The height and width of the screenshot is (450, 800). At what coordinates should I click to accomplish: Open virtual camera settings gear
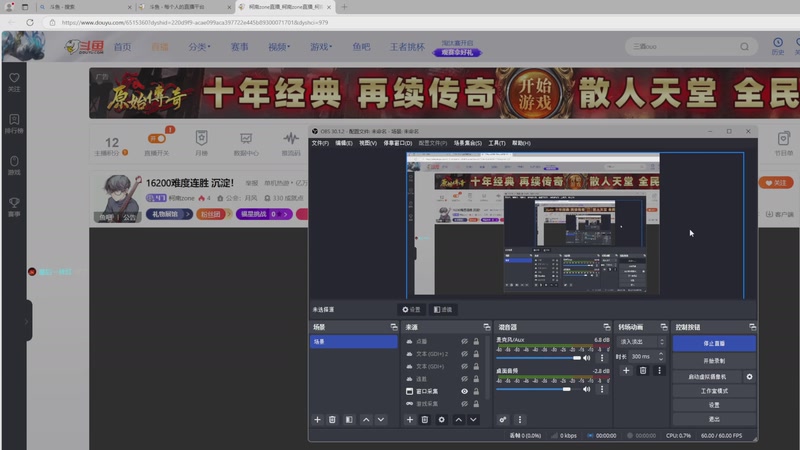[749, 377]
